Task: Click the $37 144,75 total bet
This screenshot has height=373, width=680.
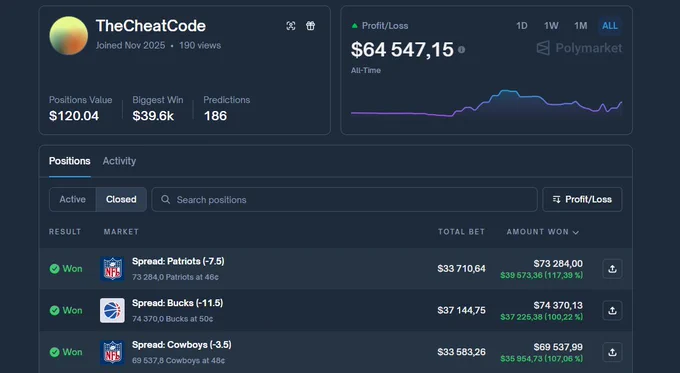Action: 461,311
